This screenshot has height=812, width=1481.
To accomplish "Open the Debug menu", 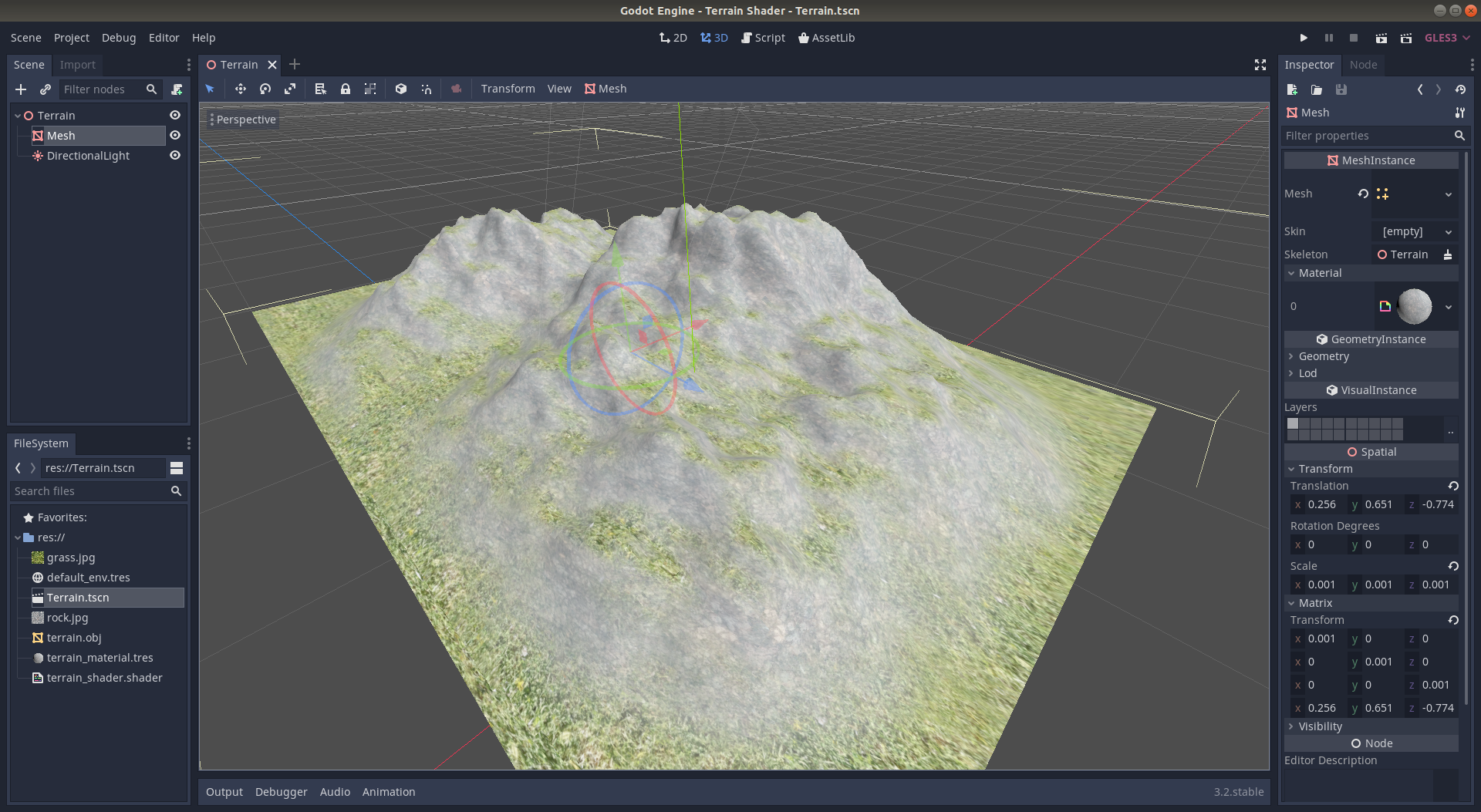I will click(119, 38).
